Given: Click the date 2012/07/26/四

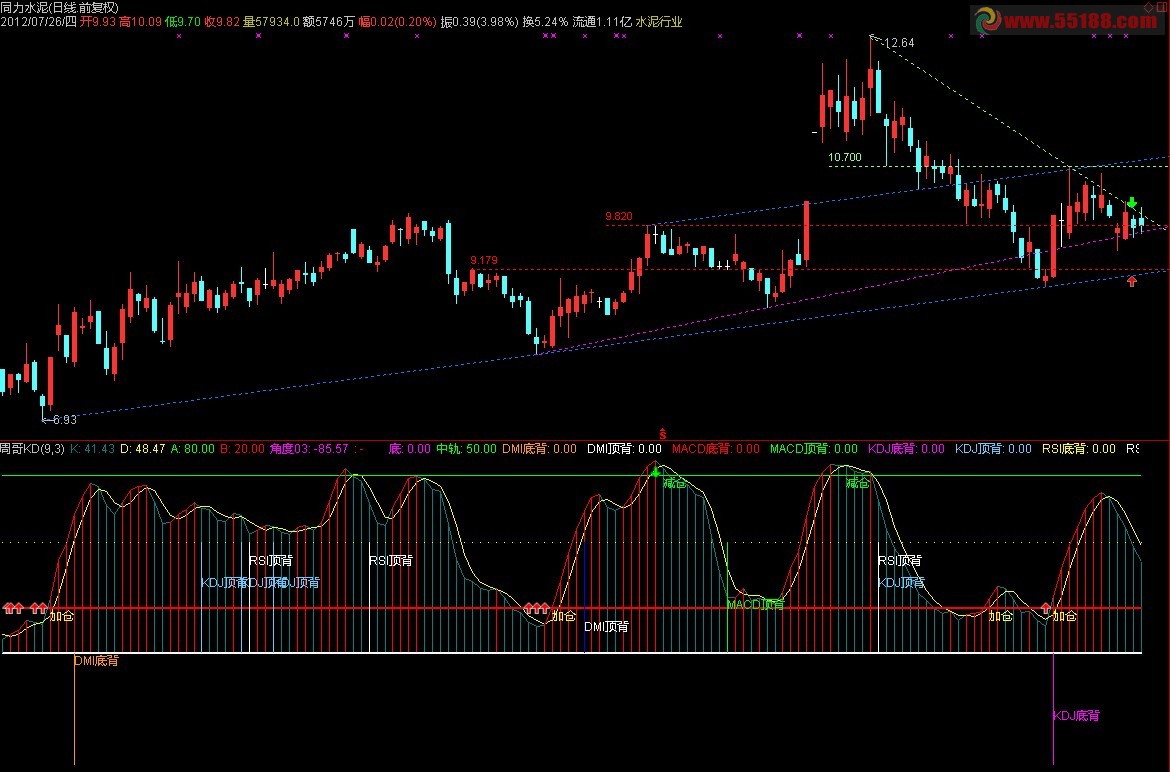Looking at the screenshot, I should (x=38, y=22).
